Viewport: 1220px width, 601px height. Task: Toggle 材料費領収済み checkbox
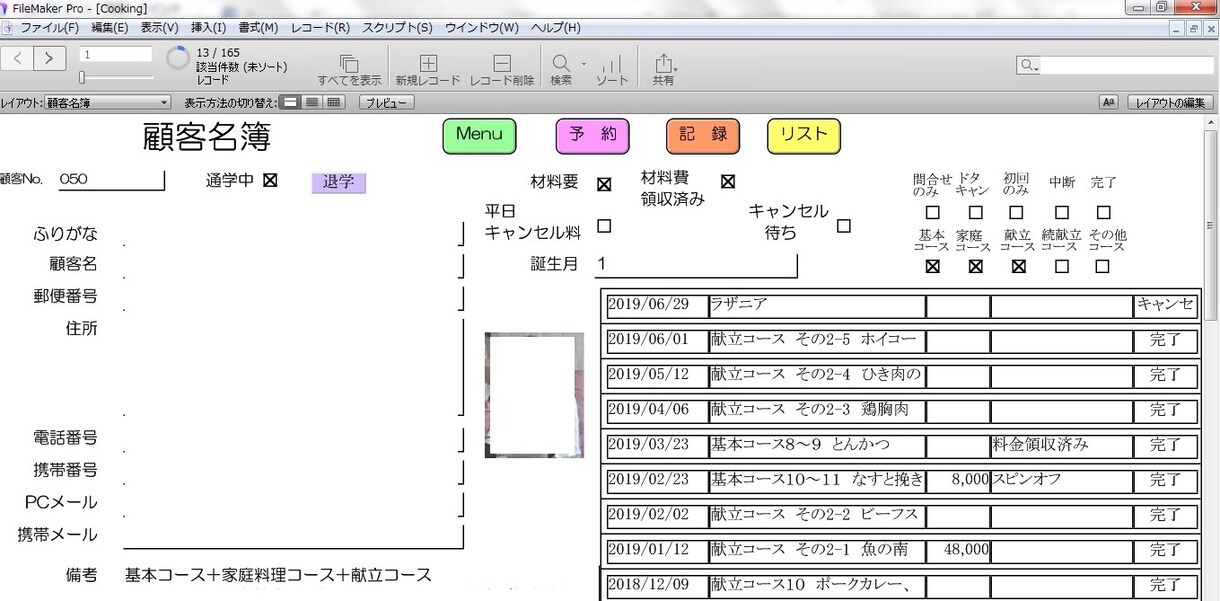coord(728,181)
